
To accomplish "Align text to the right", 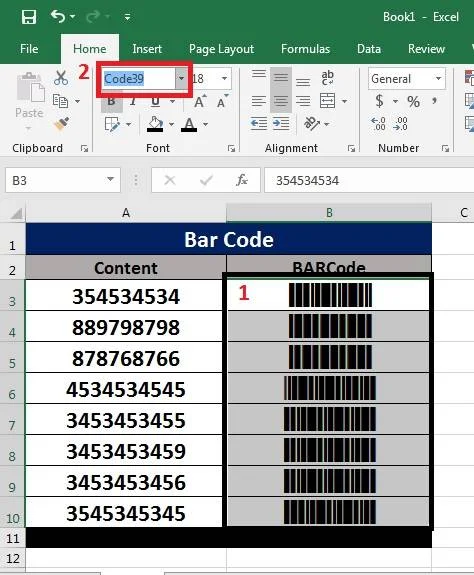I will [303, 101].
